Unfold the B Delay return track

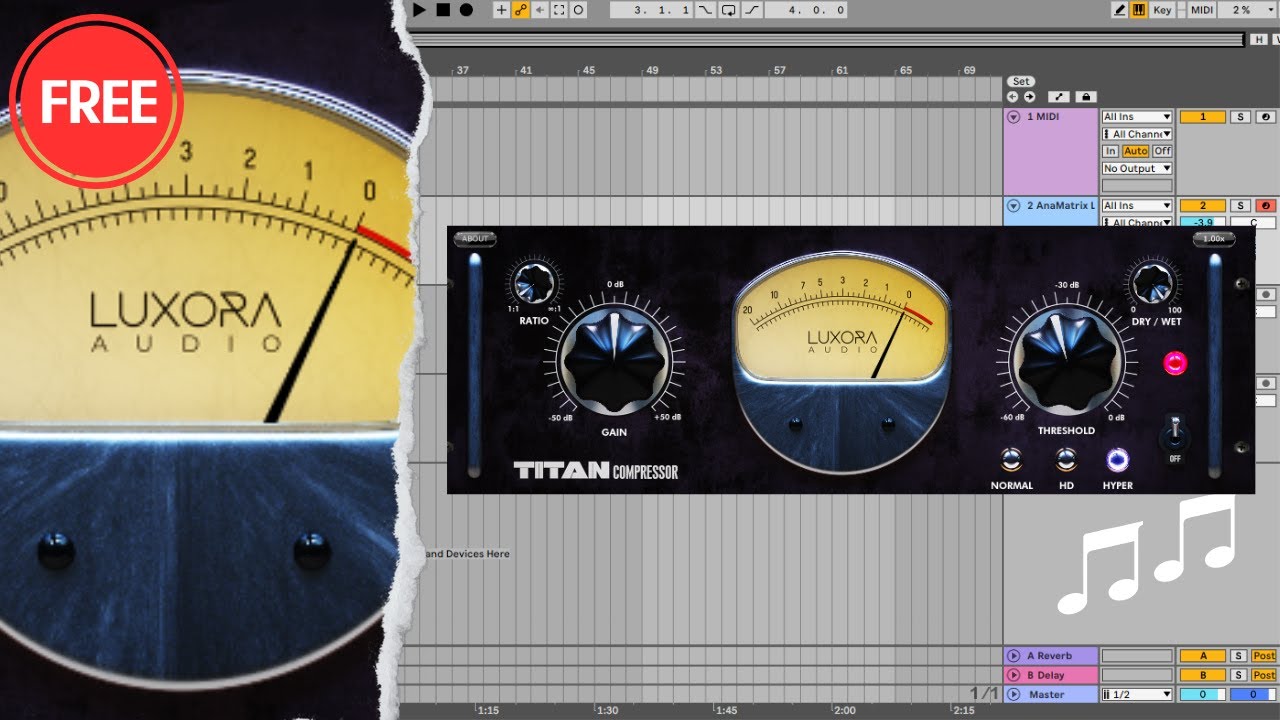(x=1013, y=675)
